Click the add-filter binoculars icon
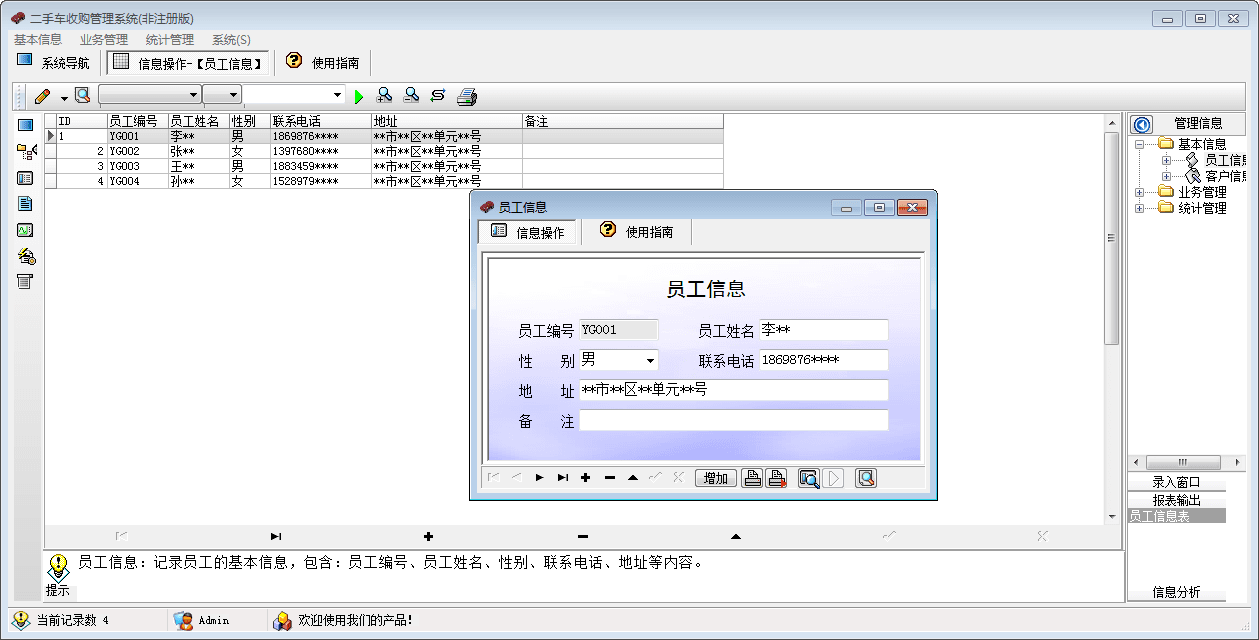1259x640 pixels. coord(384,95)
